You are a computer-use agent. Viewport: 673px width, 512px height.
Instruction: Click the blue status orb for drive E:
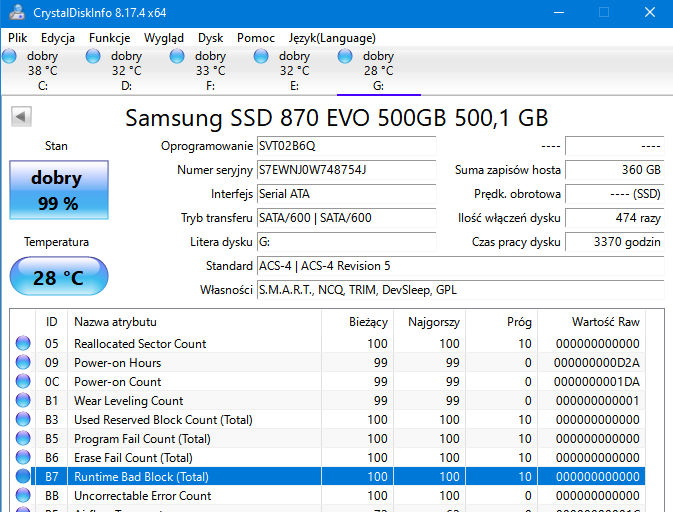tap(261, 56)
